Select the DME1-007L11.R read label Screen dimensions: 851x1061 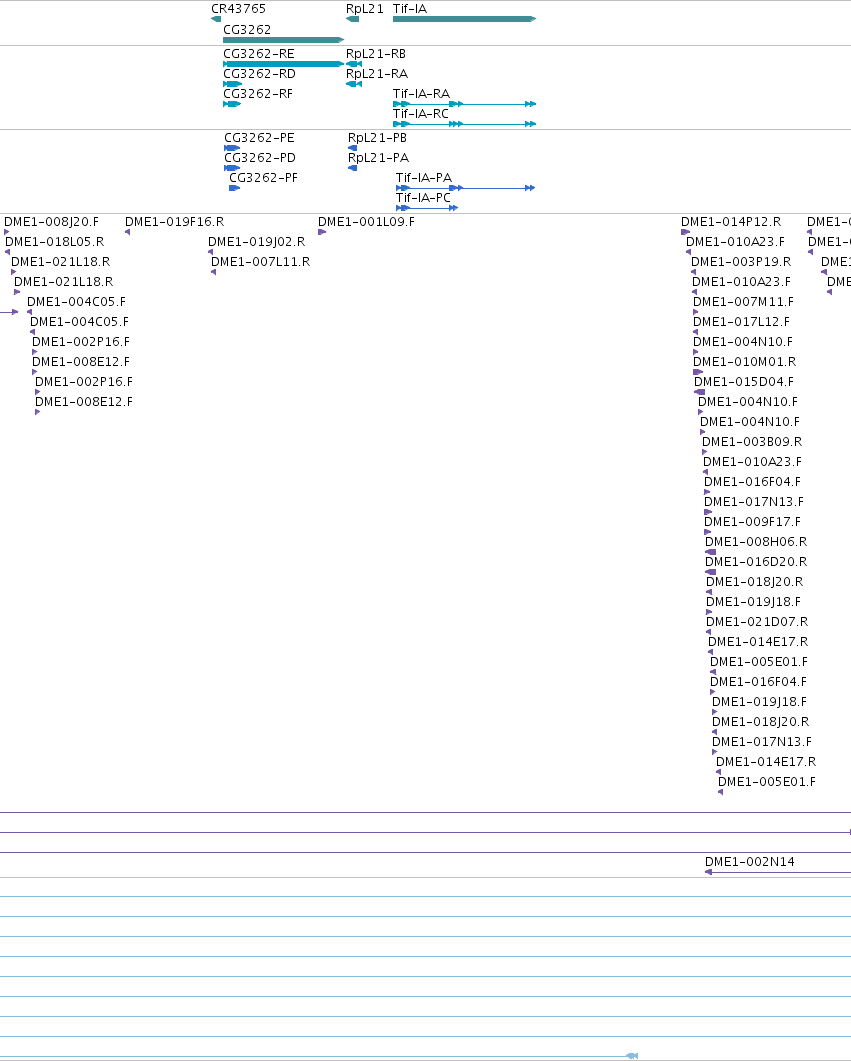[260, 261]
